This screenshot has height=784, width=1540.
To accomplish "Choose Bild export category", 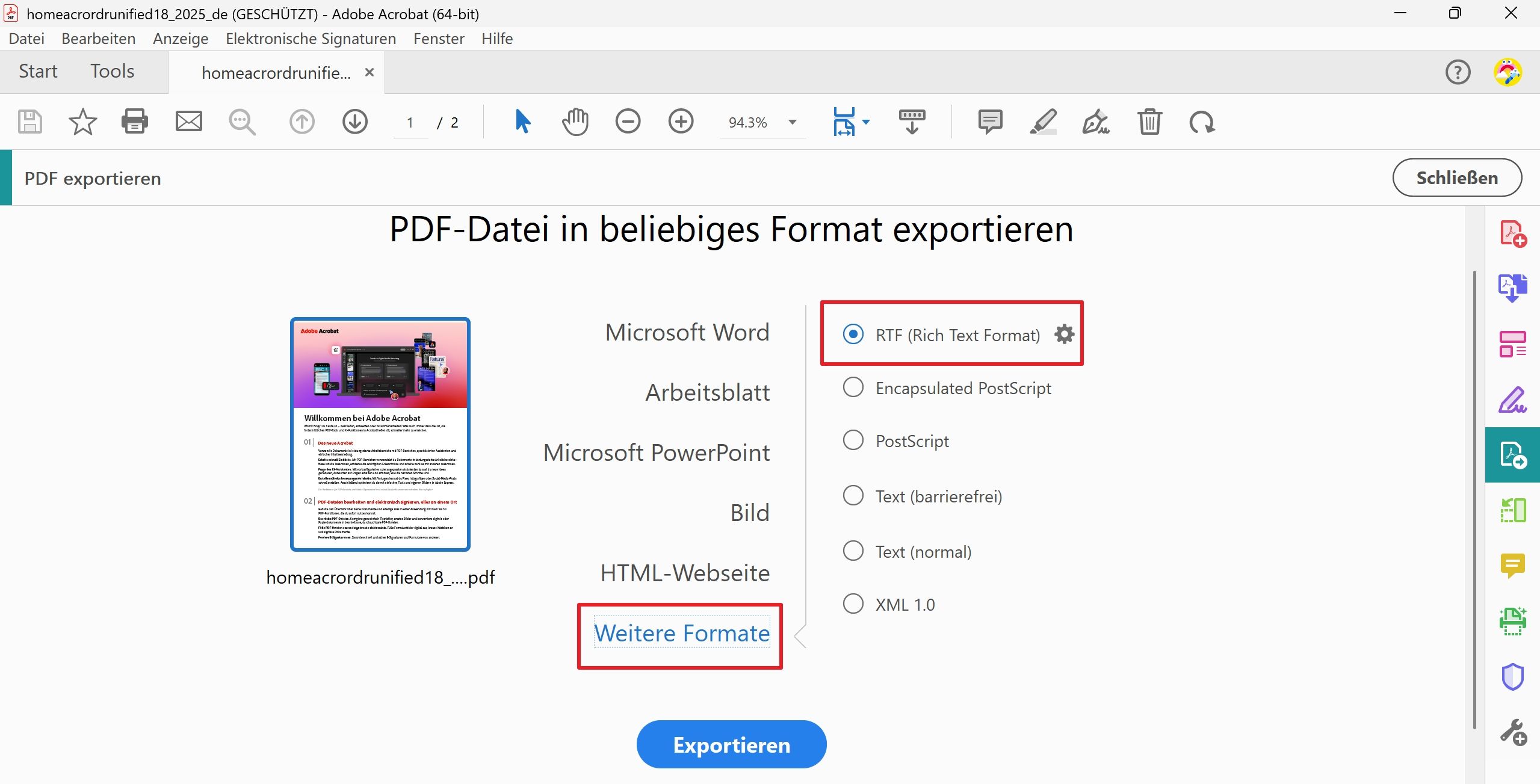I will point(750,513).
